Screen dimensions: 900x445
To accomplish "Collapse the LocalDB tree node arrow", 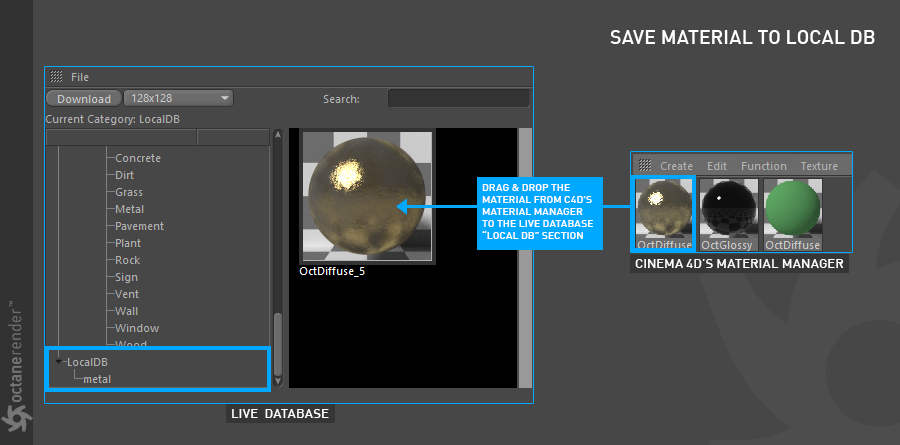I will click(60, 362).
